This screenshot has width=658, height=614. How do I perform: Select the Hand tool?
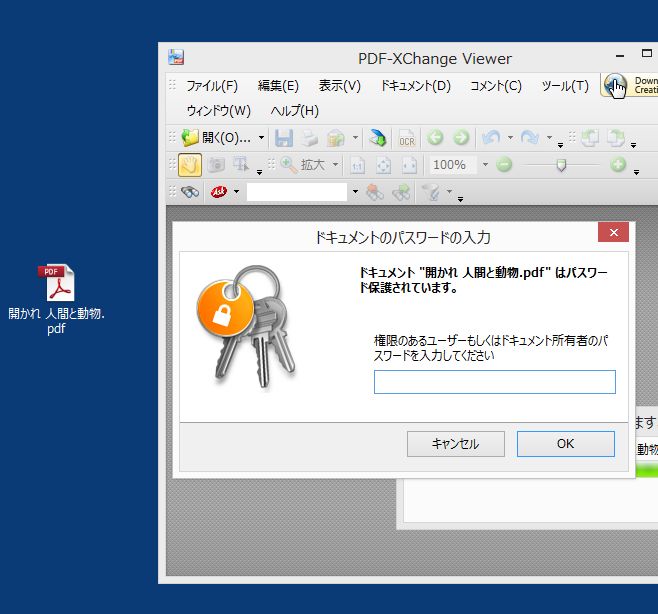(190, 165)
